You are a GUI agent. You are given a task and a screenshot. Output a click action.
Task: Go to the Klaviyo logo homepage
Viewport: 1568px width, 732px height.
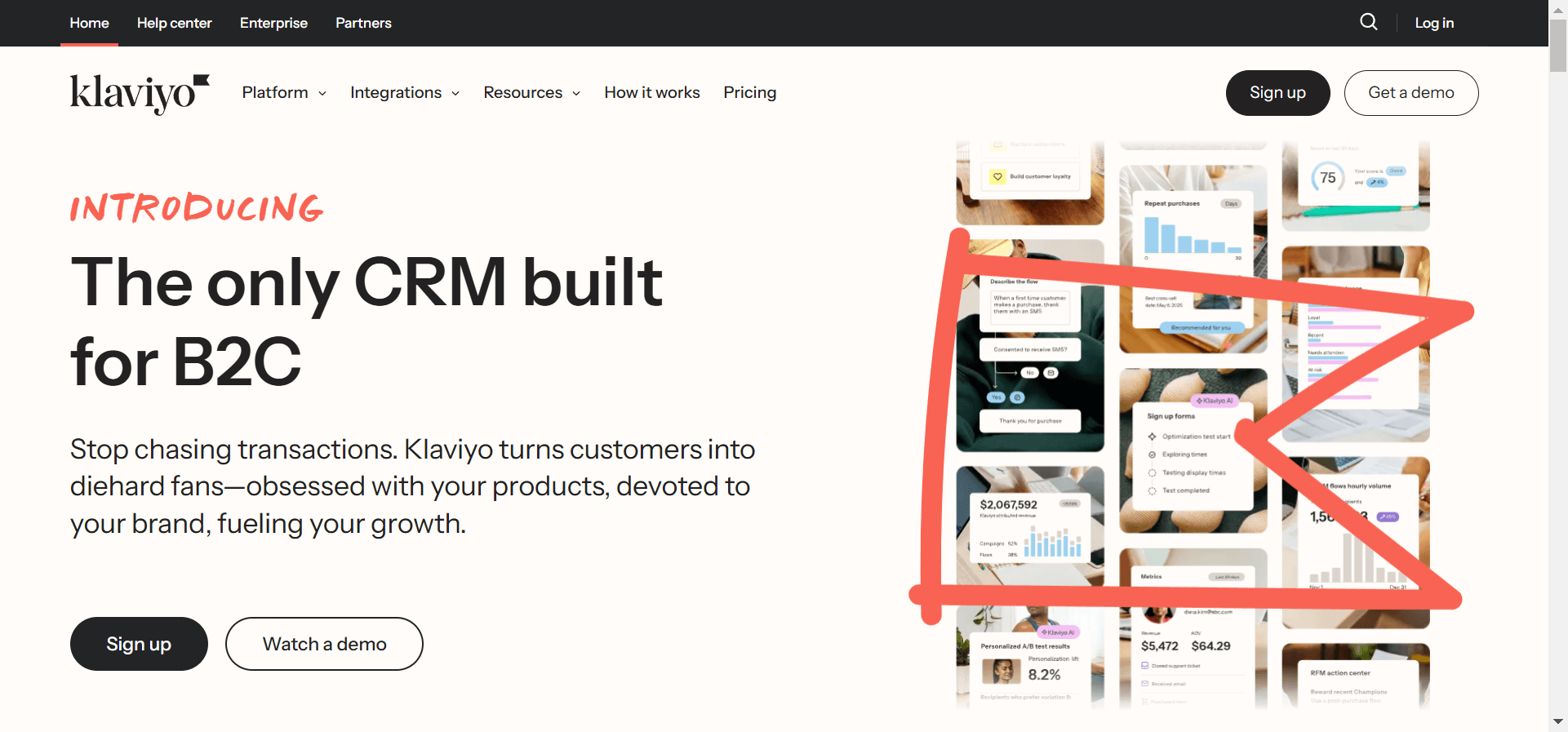pos(140,94)
